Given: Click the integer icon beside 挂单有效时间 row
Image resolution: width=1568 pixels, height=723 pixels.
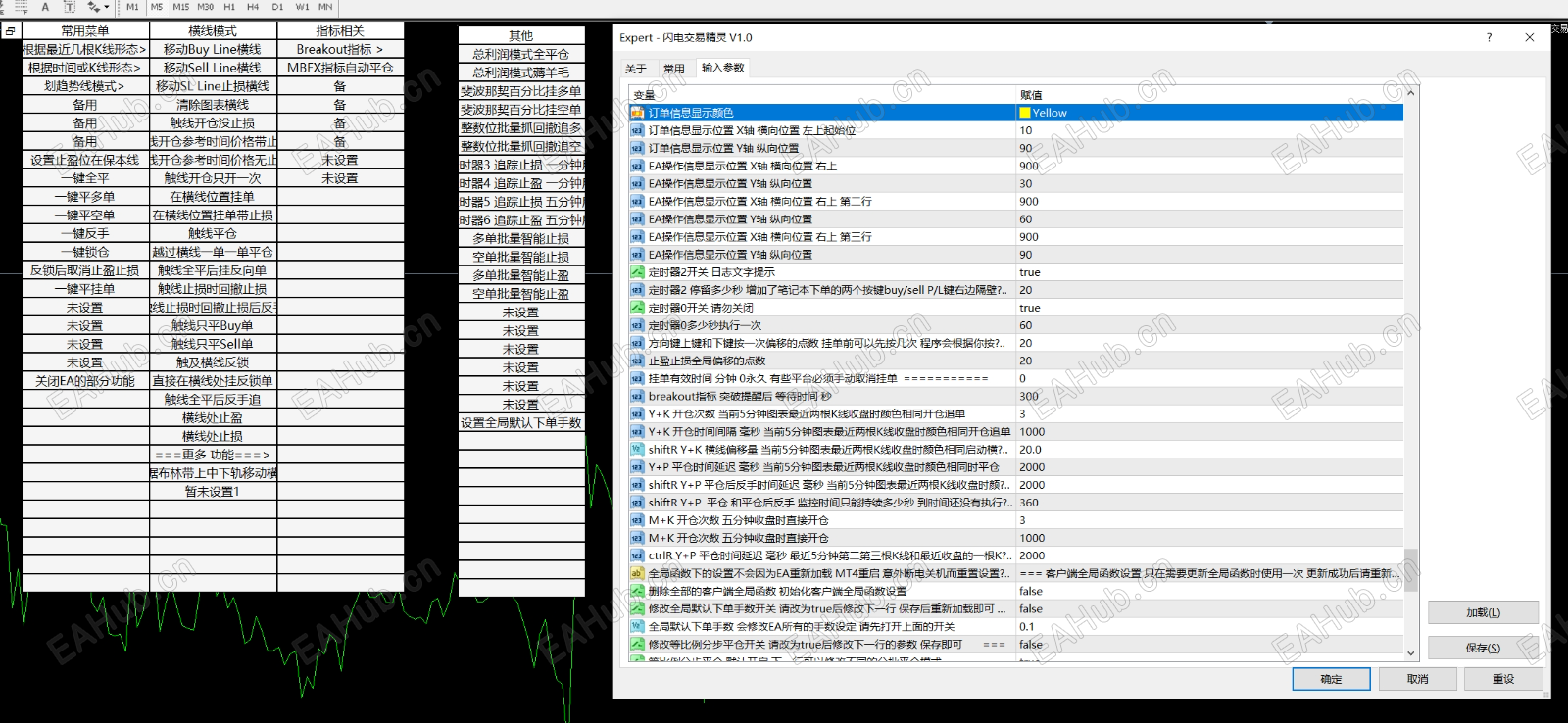Looking at the screenshot, I should click(637, 378).
